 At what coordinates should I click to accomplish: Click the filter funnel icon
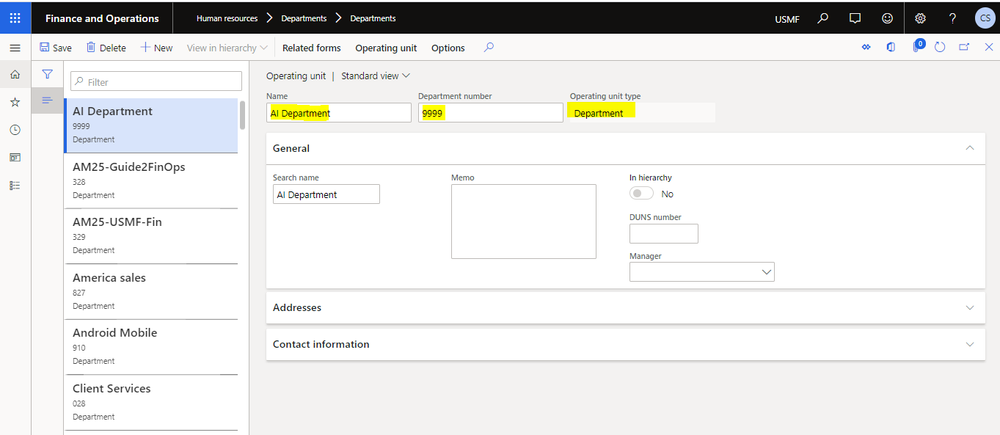click(x=46, y=74)
